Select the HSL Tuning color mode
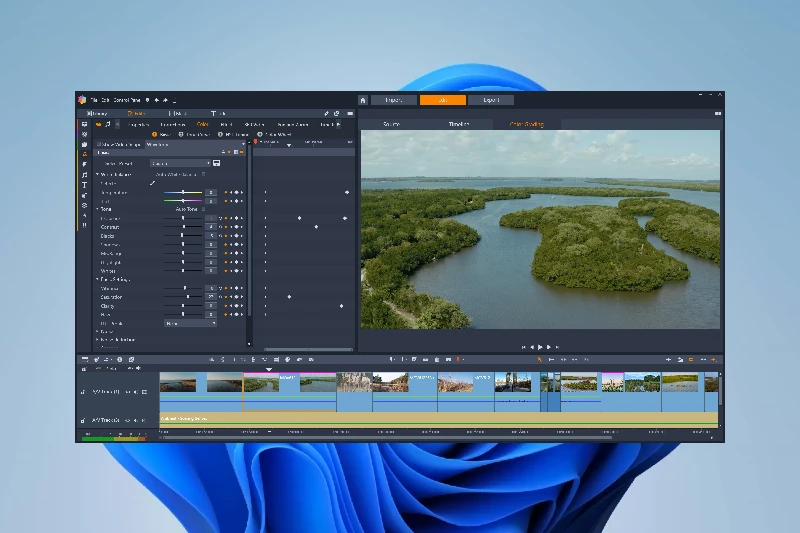This screenshot has width=800, height=533. click(234, 135)
